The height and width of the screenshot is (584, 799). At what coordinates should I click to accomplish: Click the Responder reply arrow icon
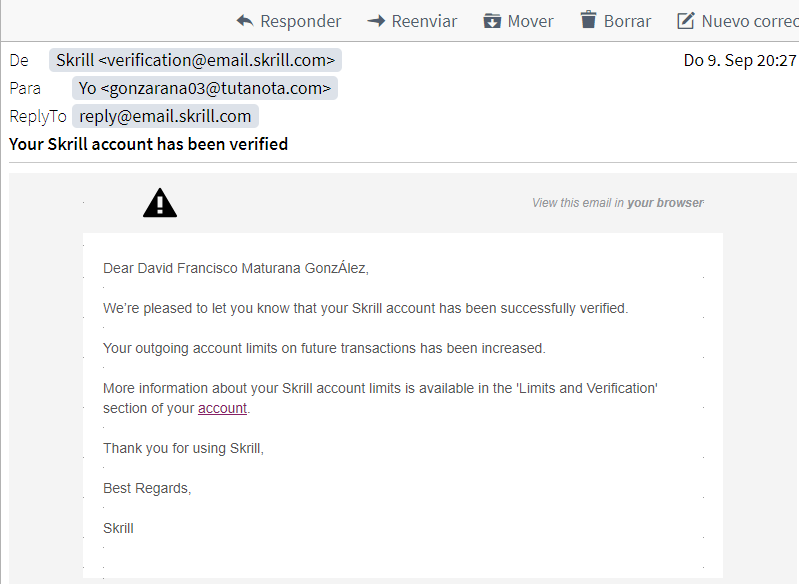245,21
